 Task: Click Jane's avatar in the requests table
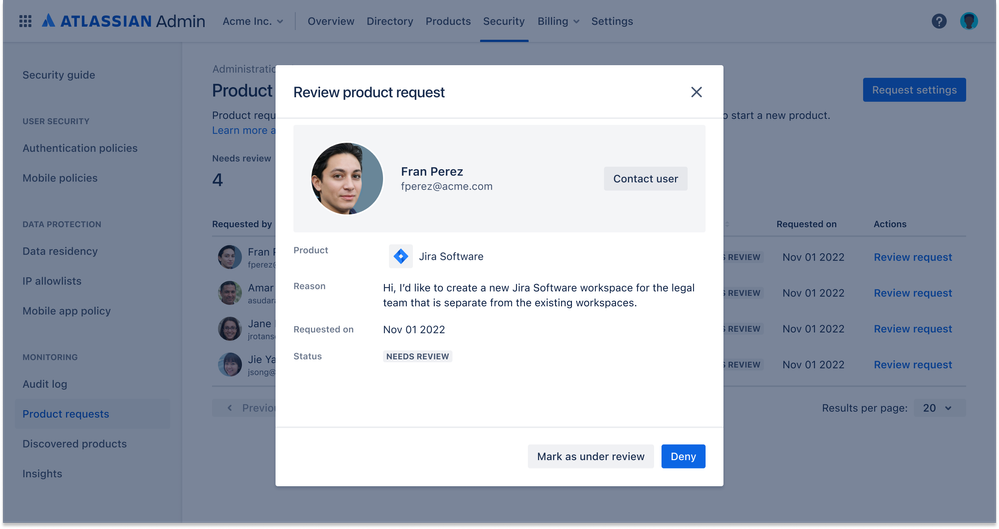click(229, 328)
